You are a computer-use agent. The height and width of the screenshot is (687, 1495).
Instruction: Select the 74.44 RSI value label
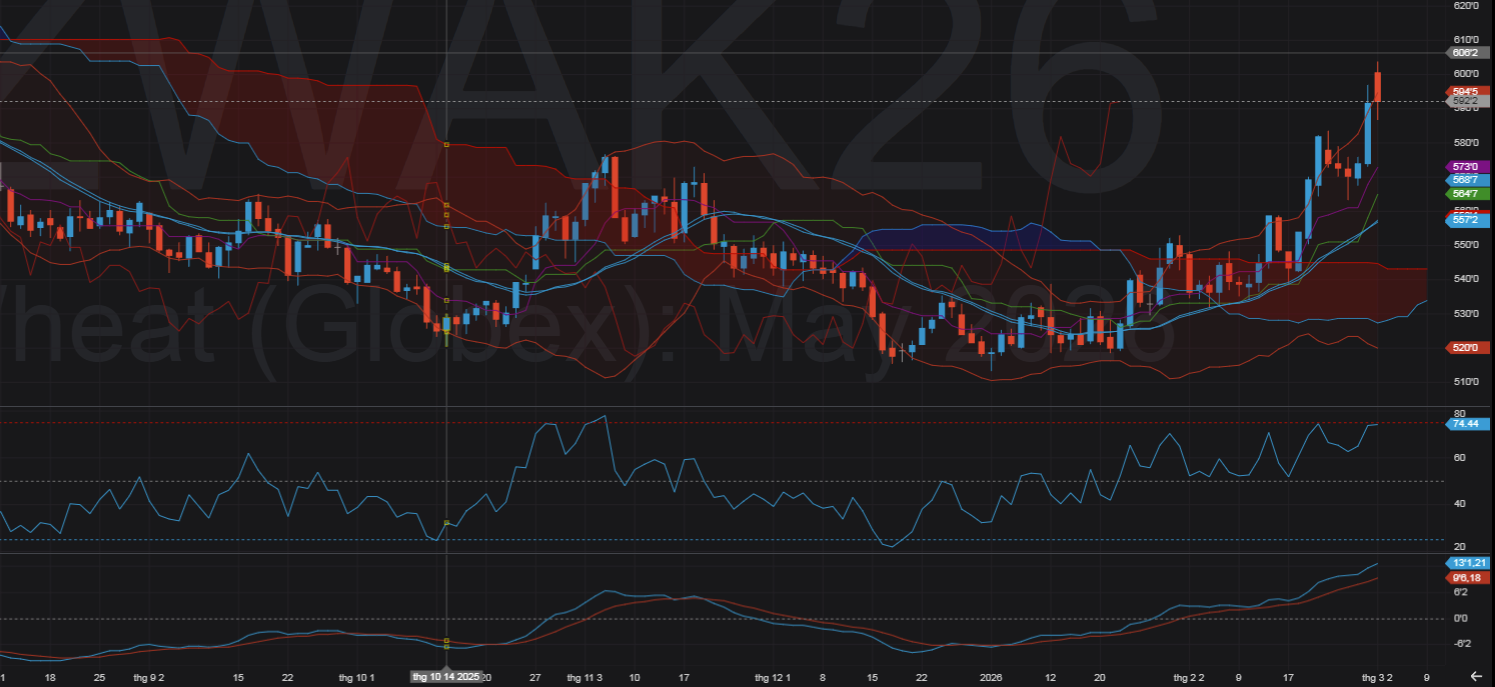[x=1467, y=424]
